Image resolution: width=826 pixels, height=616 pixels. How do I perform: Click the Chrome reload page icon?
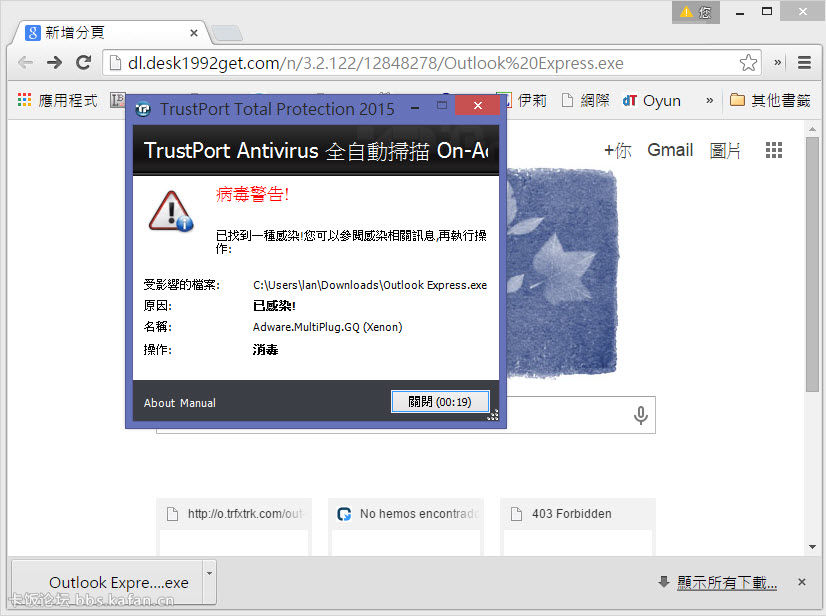(84, 63)
